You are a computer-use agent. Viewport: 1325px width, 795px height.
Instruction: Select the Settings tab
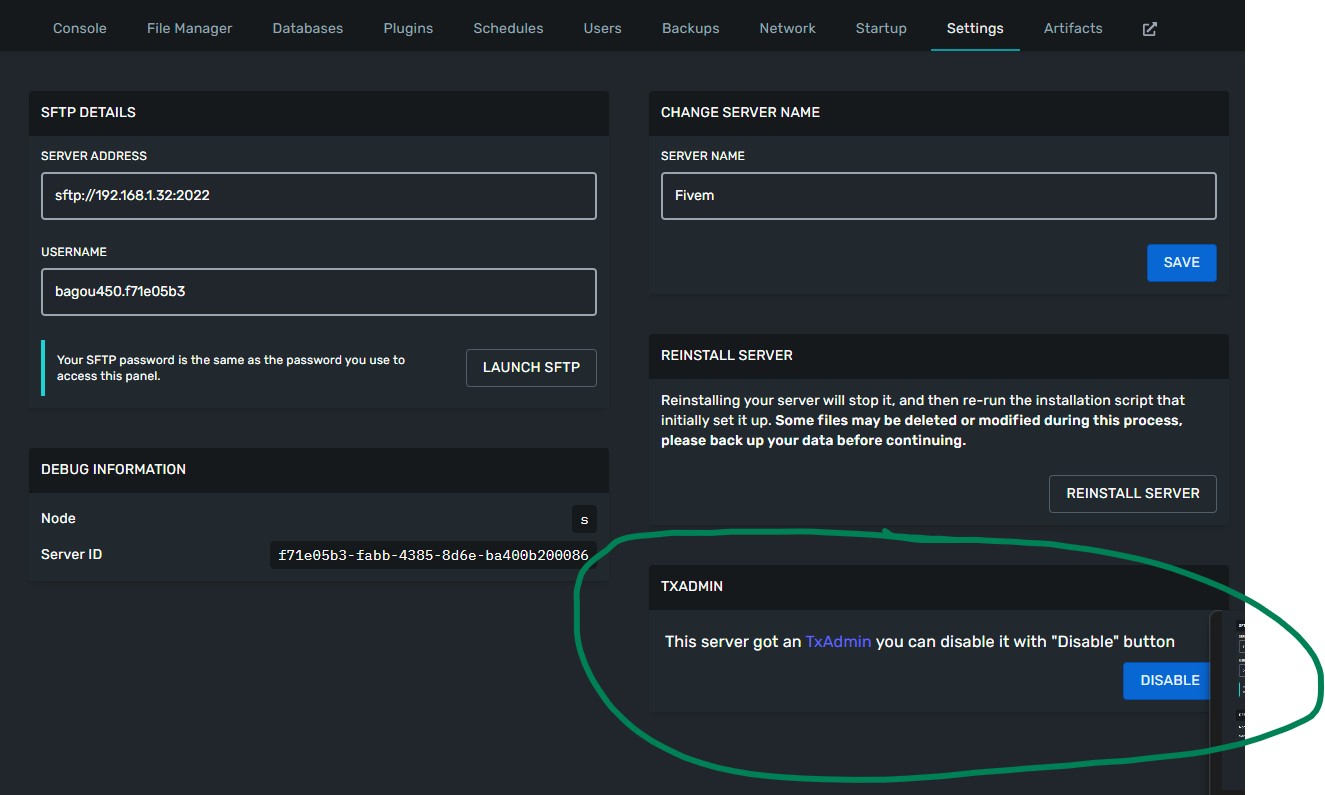975,28
